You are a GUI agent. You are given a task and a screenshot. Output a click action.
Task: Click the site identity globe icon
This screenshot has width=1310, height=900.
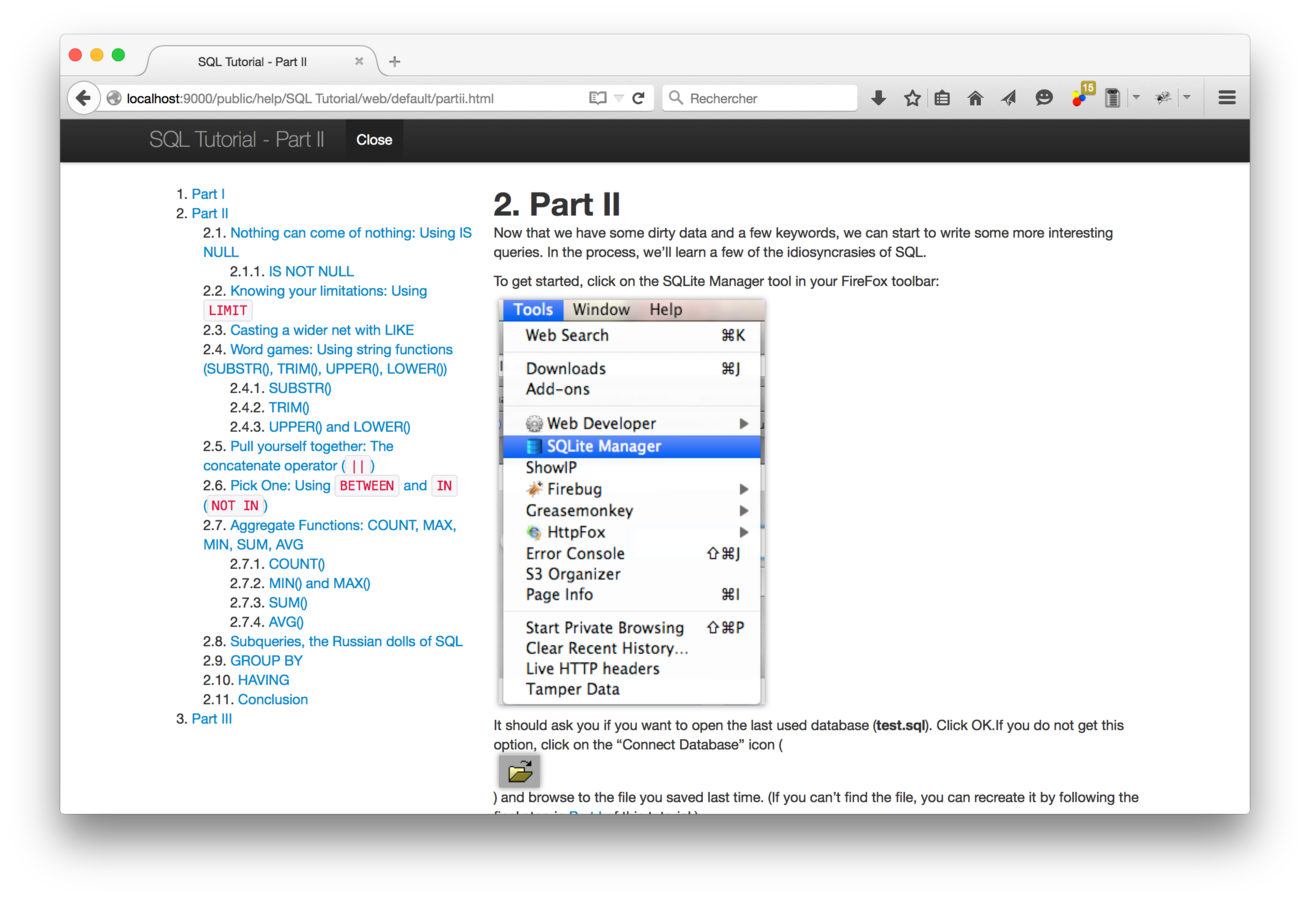pos(114,98)
